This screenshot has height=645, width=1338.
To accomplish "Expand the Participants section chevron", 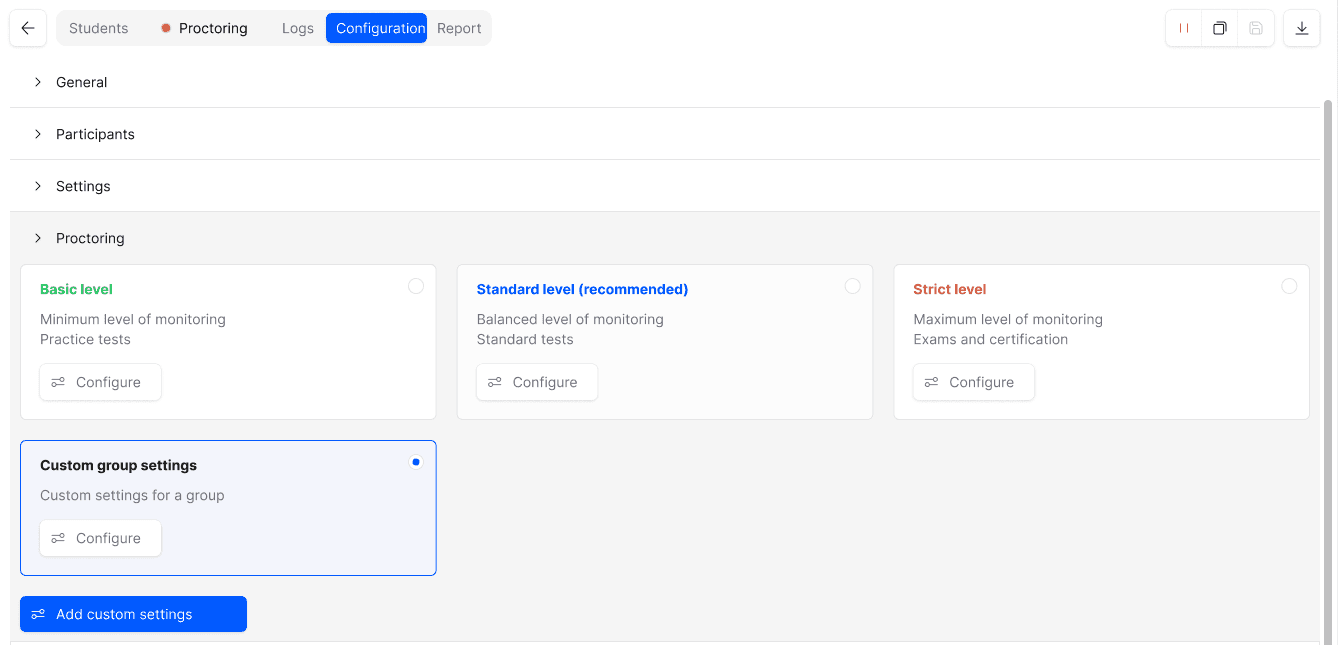I will [x=38, y=134].
